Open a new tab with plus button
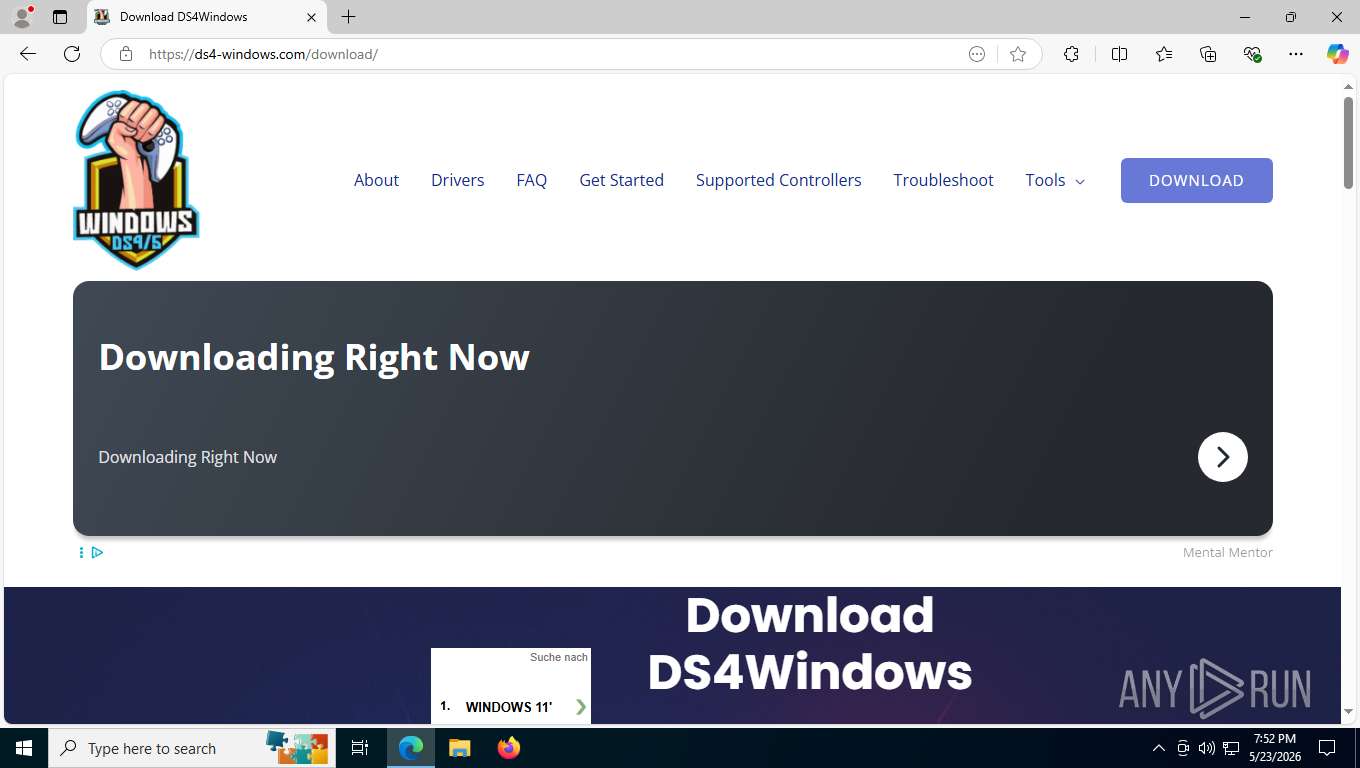This screenshot has height=768, width=1360. (348, 17)
